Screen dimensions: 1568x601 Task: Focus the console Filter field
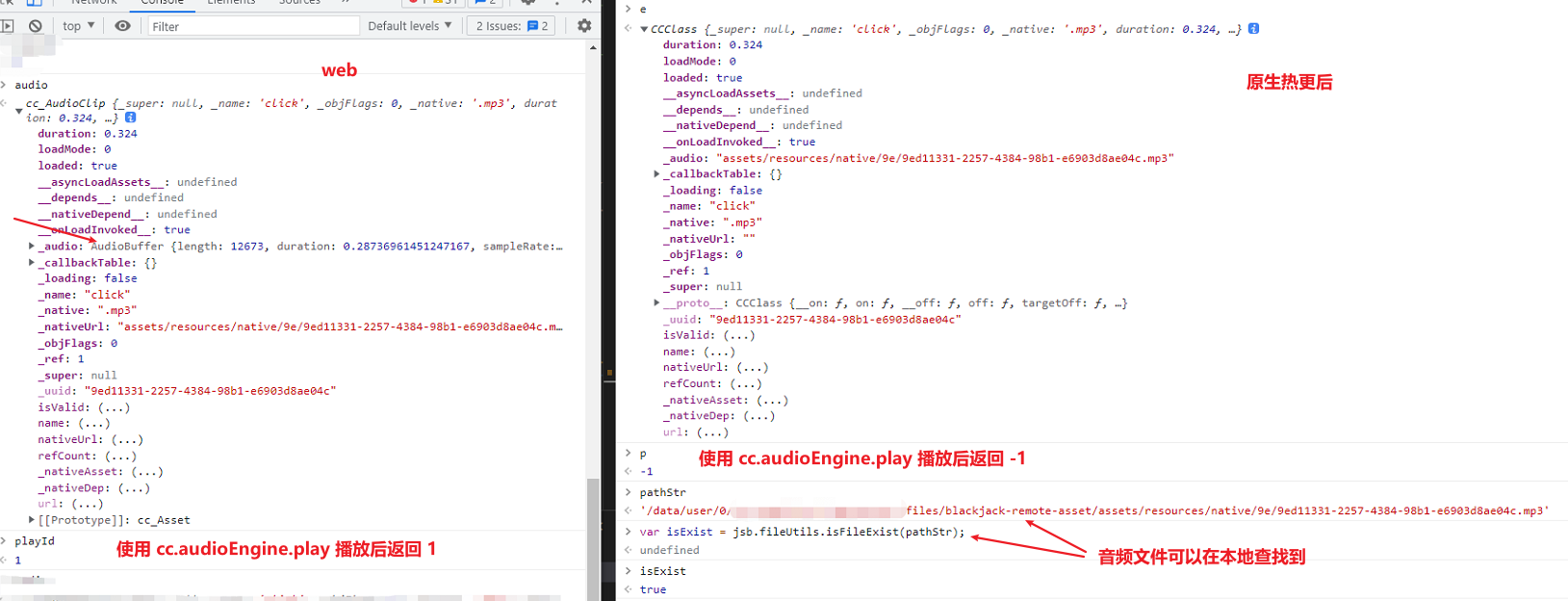(x=252, y=26)
